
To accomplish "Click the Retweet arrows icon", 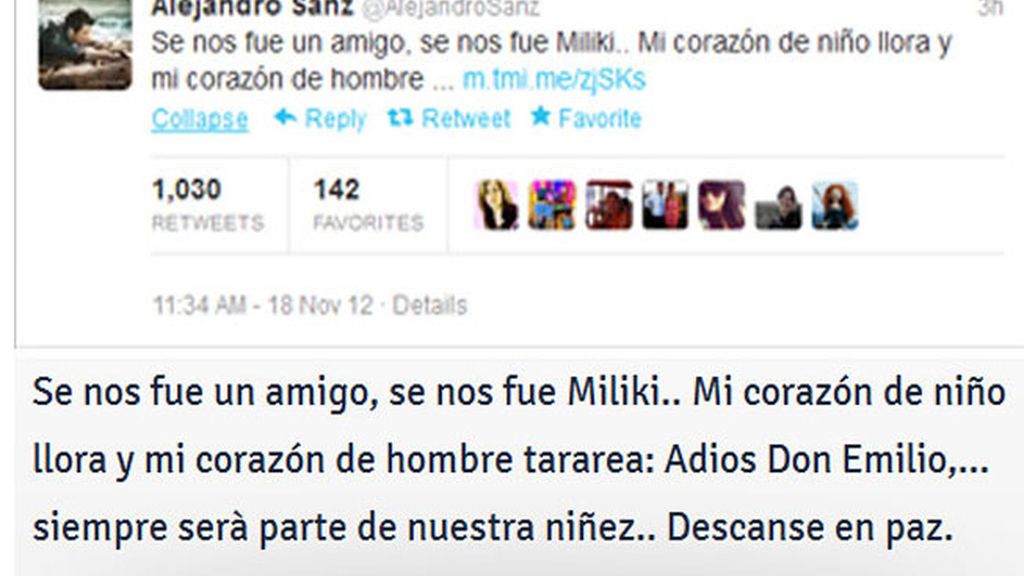I will [400, 118].
